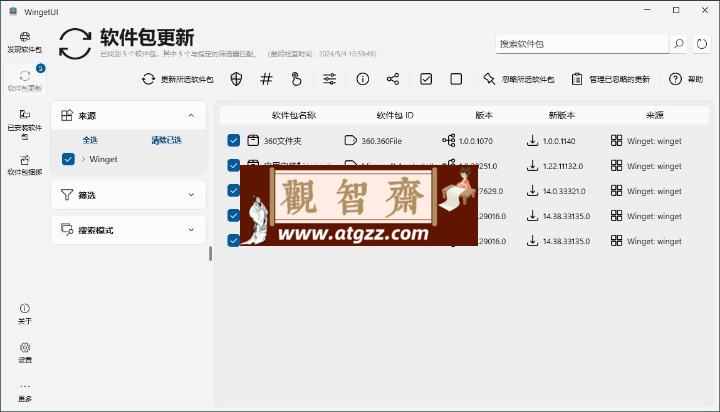Open 管理已忽略的更新
This screenshot has width=720, height=412.
click(x=611, y=79)
